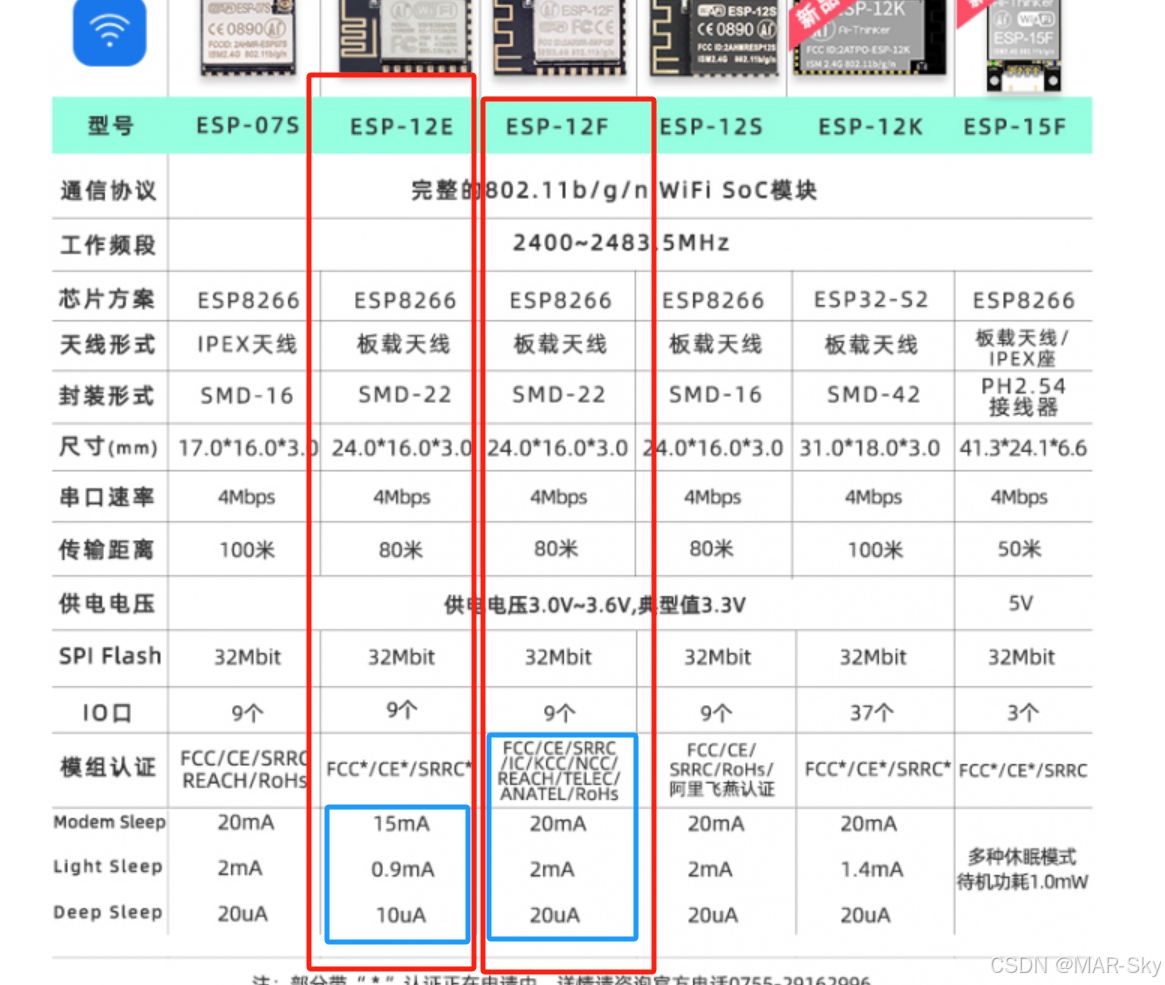Select the ESP-12F column header
Image resolution: width=1165 pixels, height=985 pixels.
(x=557, y=127)
